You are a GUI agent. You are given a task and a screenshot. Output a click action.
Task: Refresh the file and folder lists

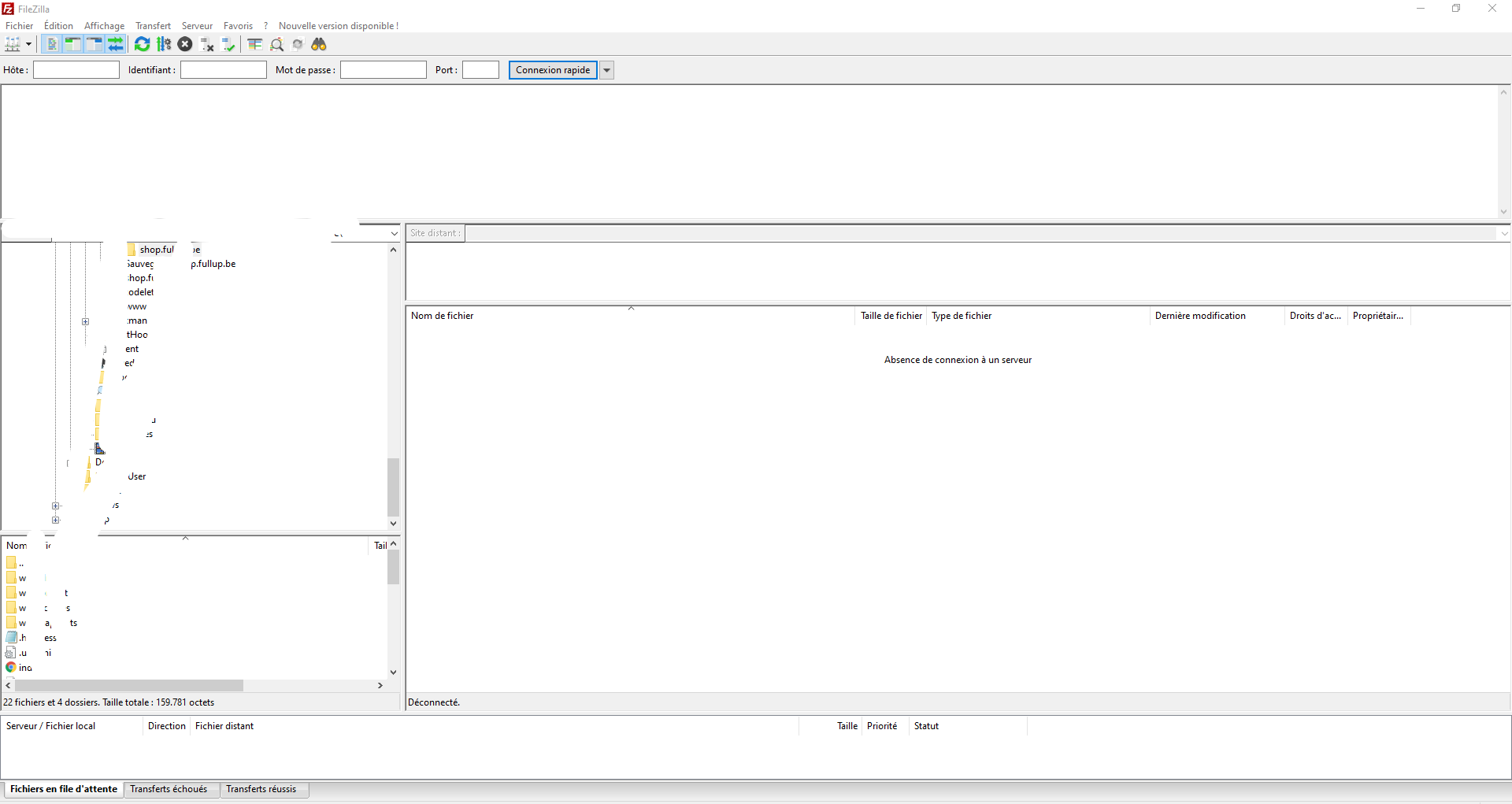[x=142, y=44]
